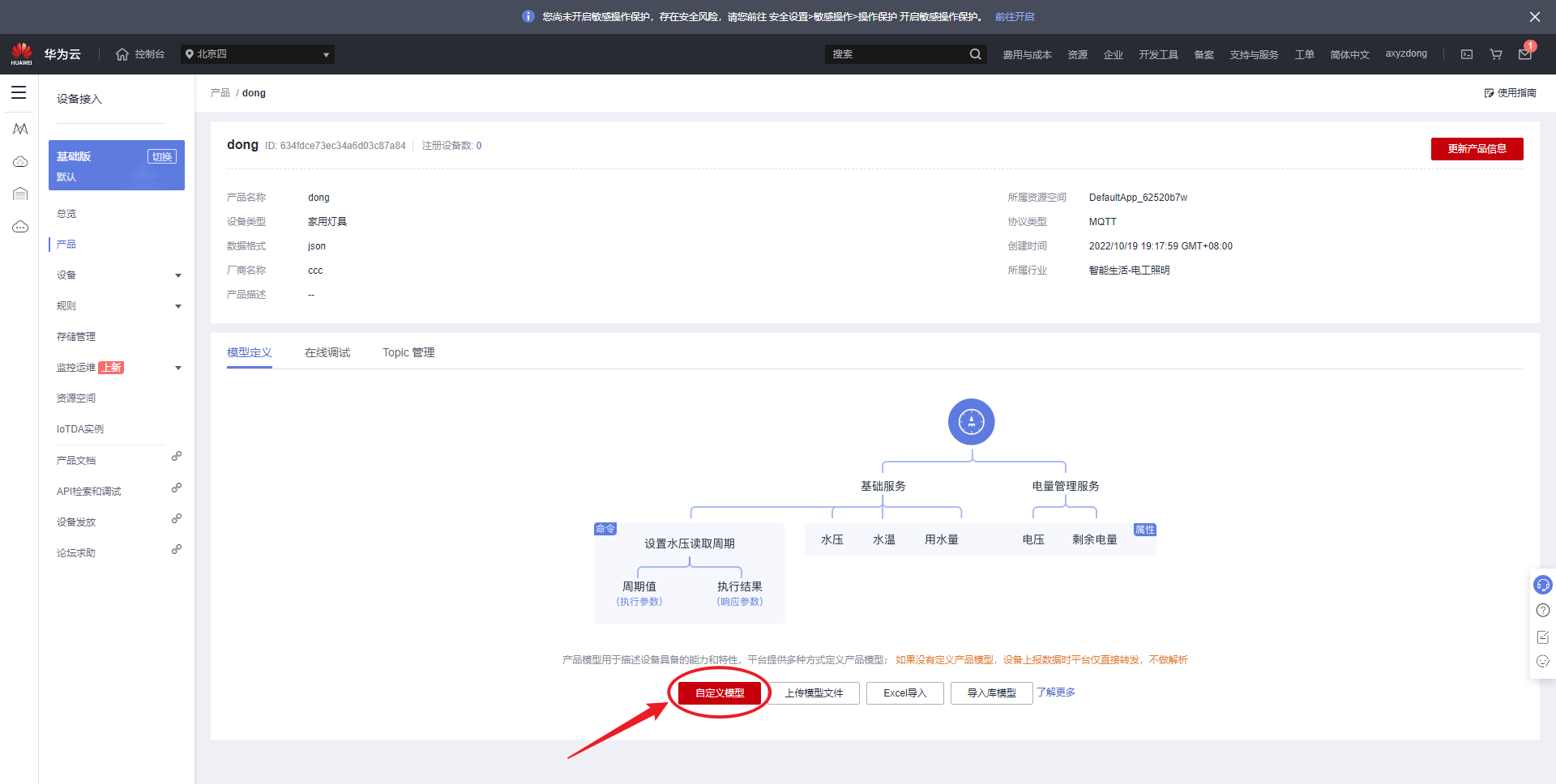Viewport: 1556px width, 784px height.
Task: Open the 支持与服务 top menu
Action: (1254, 55)
